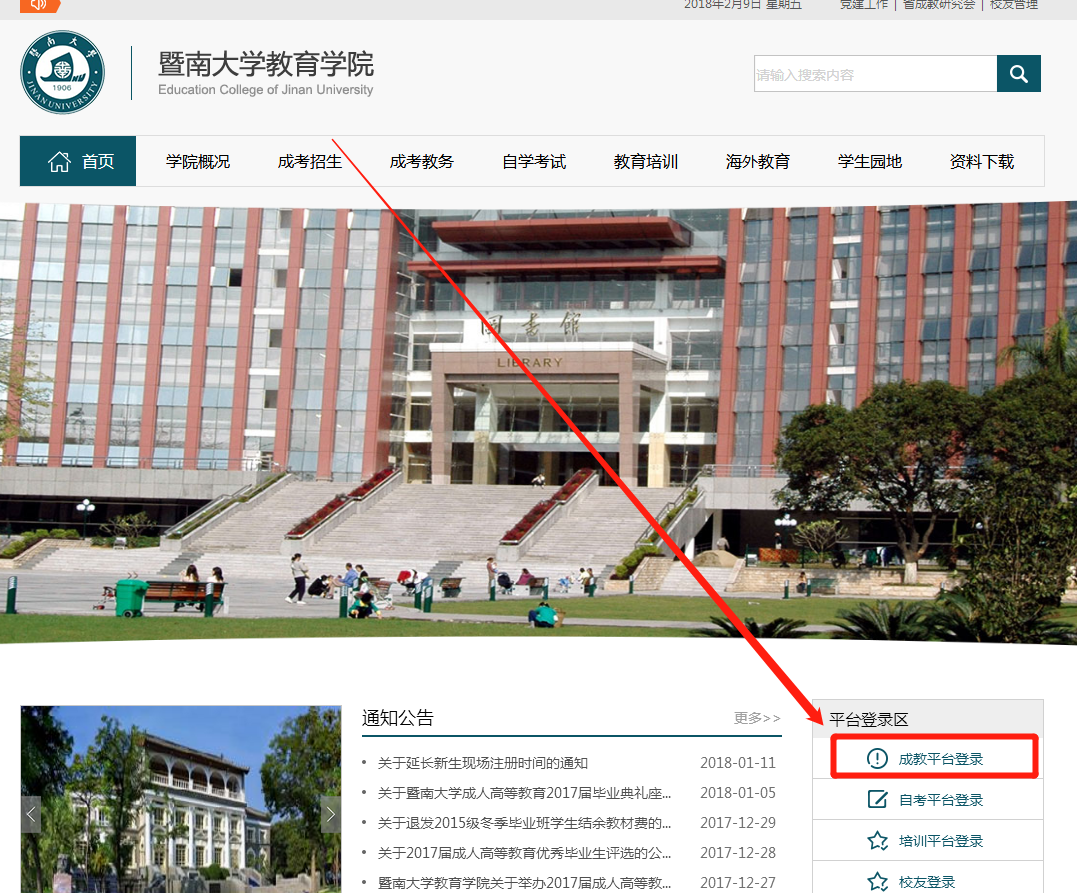Image resolution: width=1077 pixels, height=893 pixels.
Task: Click 校友管理 top link
Action: (1014, 4)
